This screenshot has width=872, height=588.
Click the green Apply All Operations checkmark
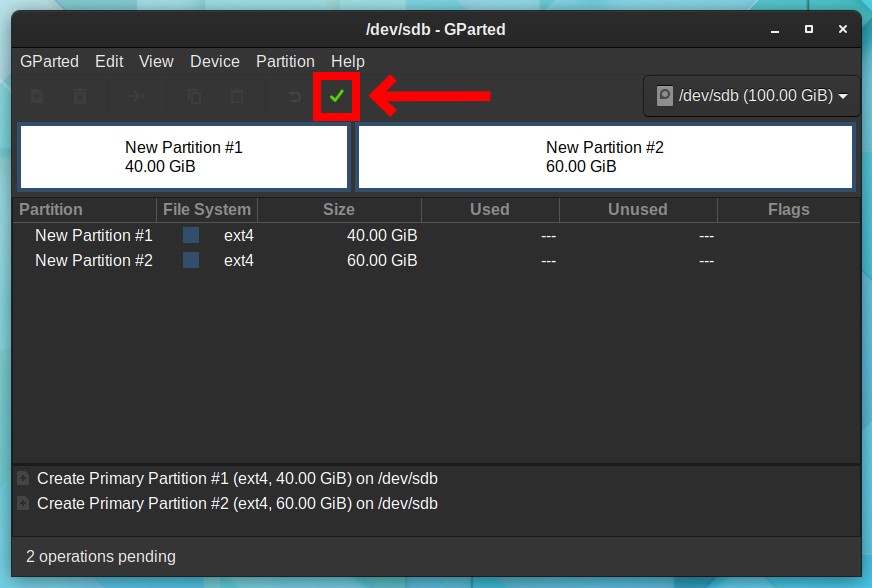tap(336, 96)
